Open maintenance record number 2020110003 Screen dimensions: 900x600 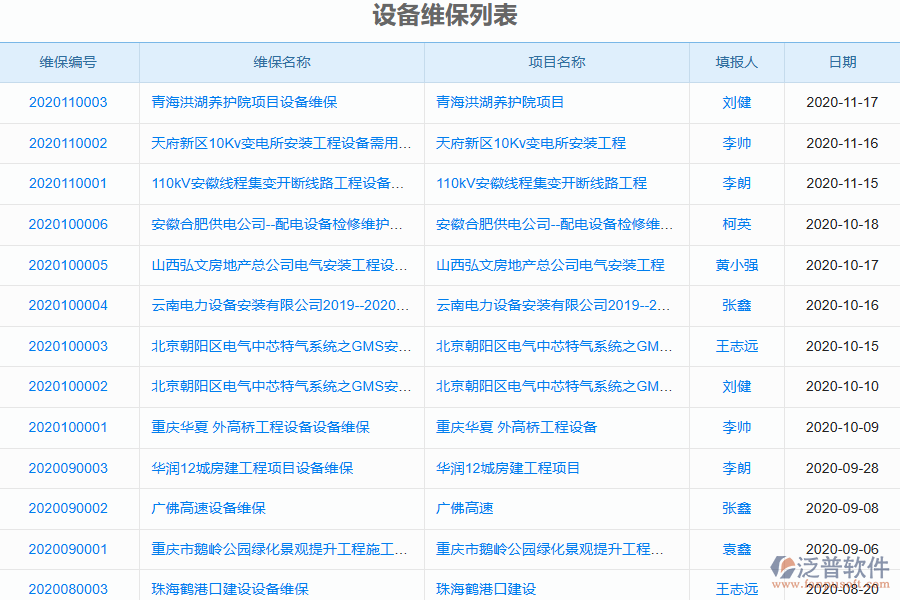(x=65, y=102)
